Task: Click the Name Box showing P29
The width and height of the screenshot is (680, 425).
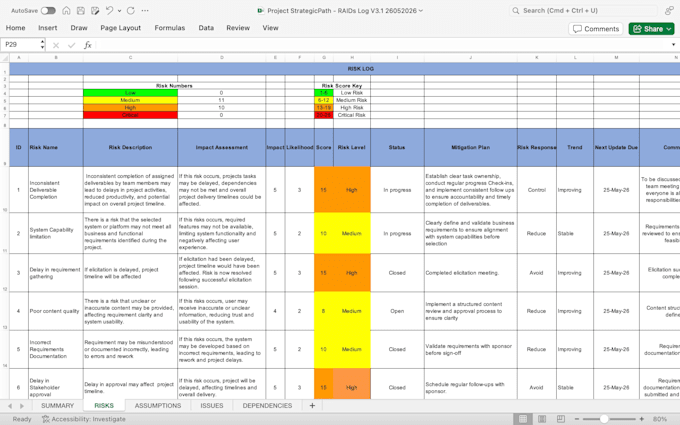Action: [x=20, y=44]
